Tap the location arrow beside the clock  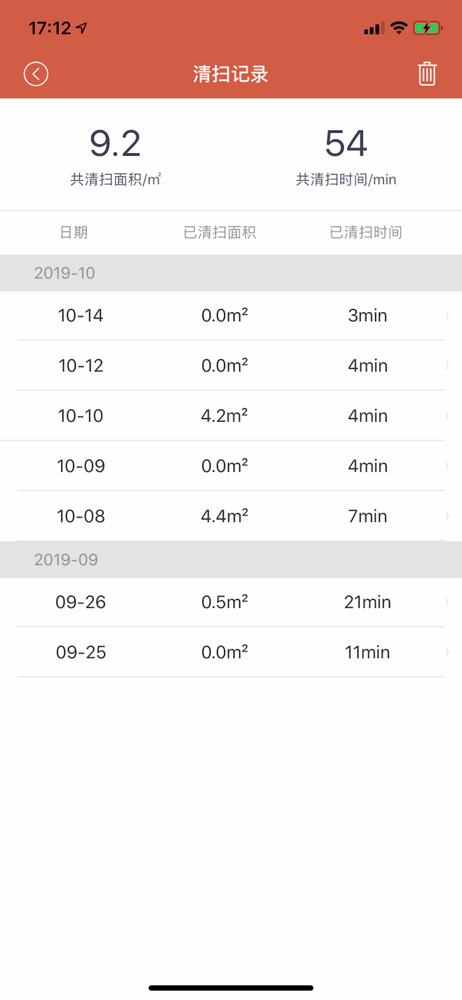coord(81,28)
